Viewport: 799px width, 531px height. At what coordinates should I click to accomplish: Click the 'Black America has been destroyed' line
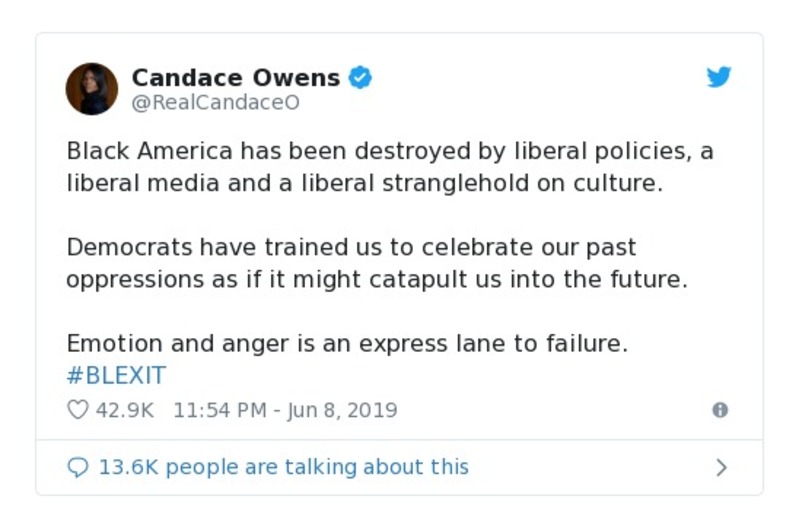point(389,151)
